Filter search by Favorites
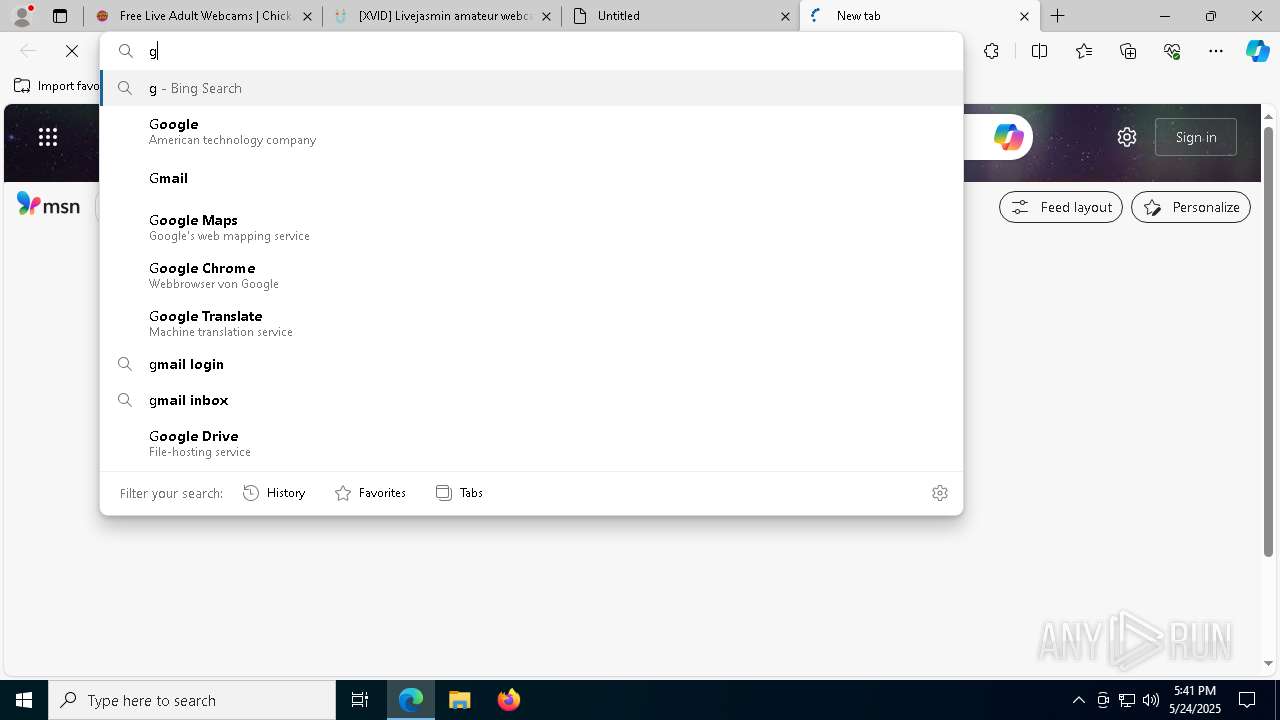 coord(370,493)
